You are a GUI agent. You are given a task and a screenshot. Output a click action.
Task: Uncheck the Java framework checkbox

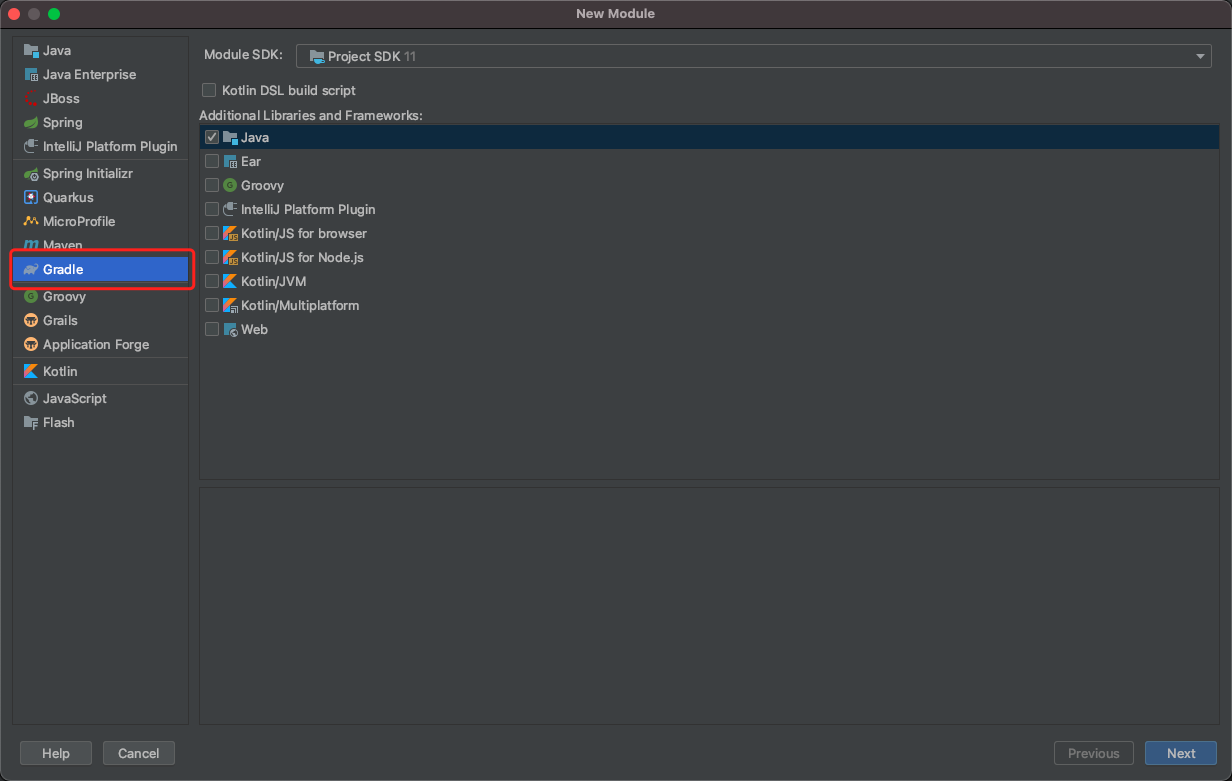click(x=212, y=137)
